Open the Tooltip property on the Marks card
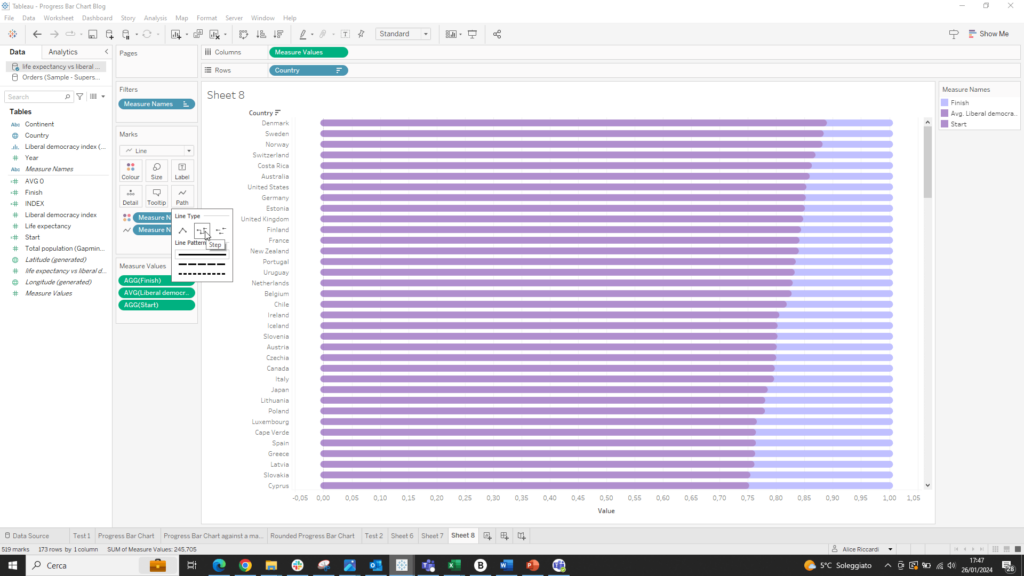 [x=156, y=196]
